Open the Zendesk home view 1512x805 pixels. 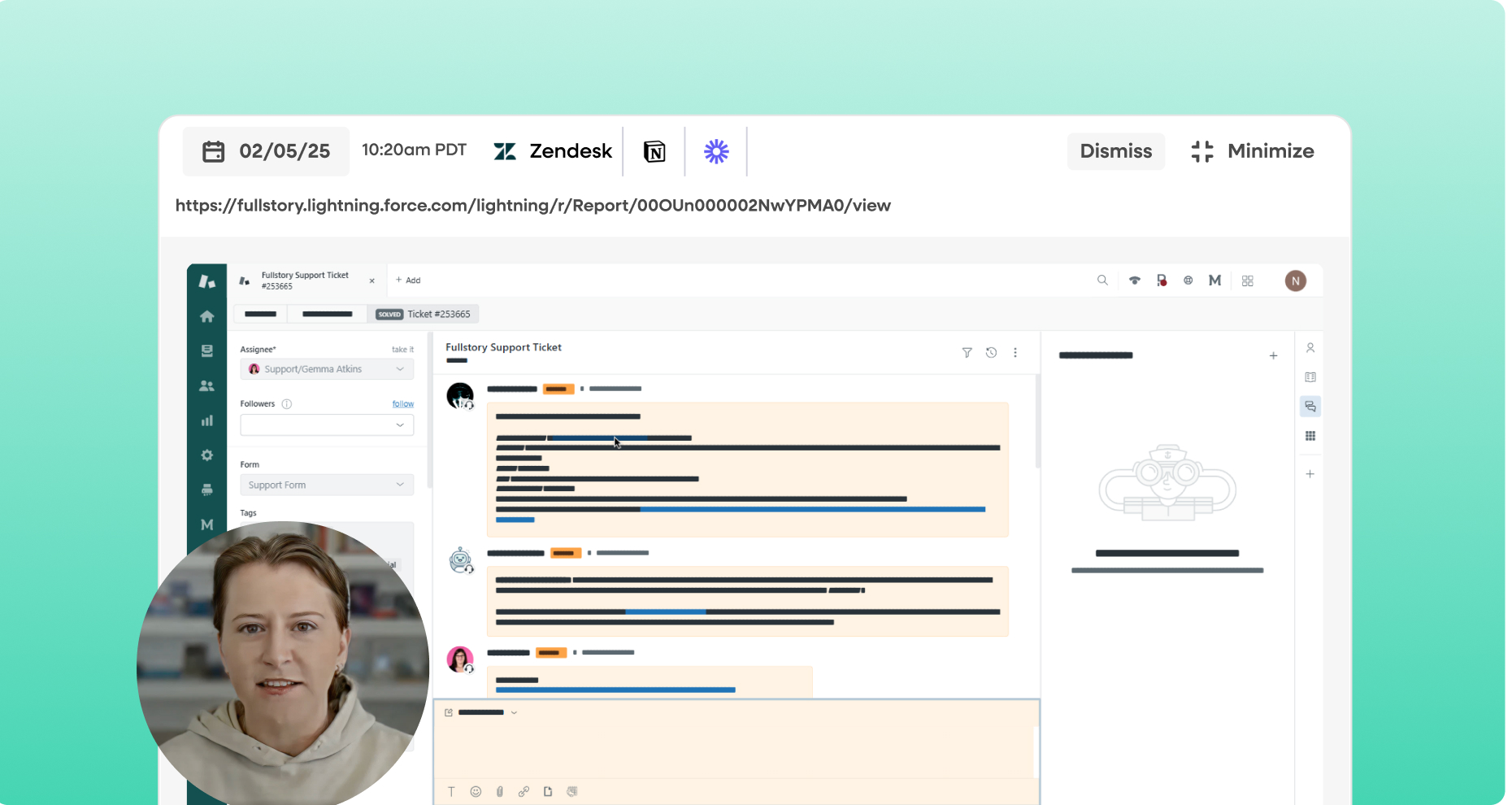207,316
